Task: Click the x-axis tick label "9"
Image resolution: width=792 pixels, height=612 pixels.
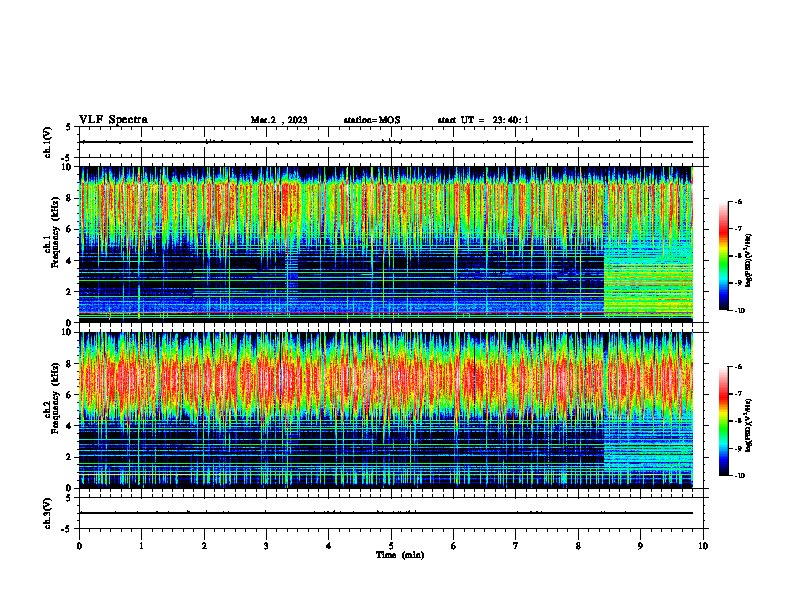Action: pyautogui.click(x=640, y=546)
